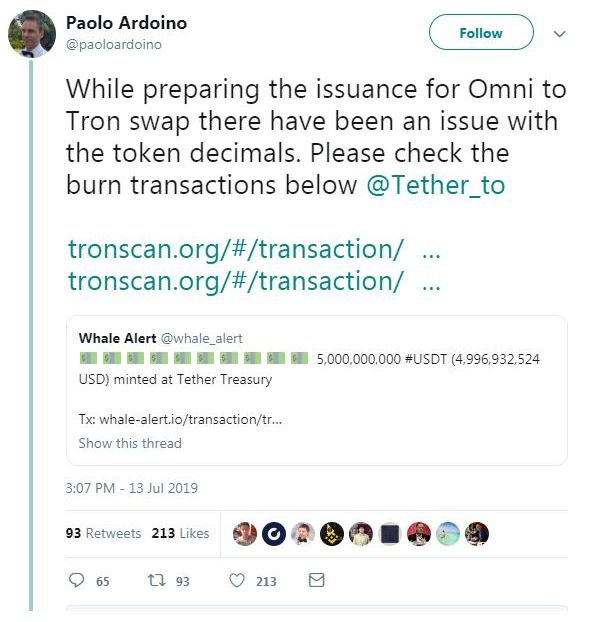The width and height of the screenshot is (598, 622).
Task: Open the last liker avatar in row
Action: point(477,534)
